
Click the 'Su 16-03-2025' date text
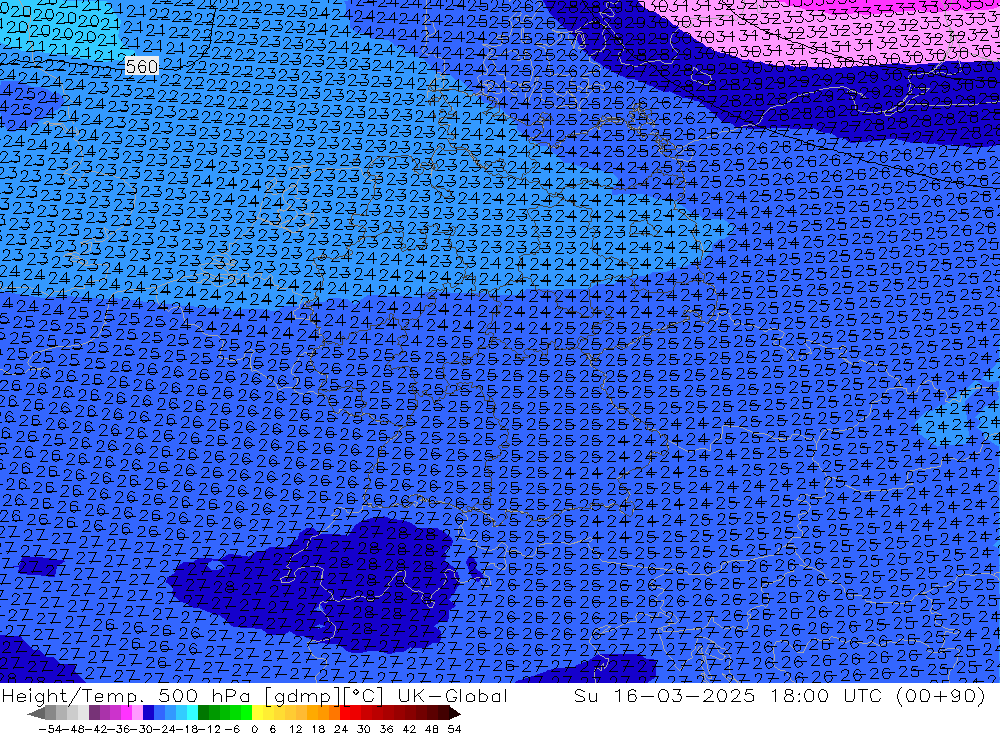point(664,695)
